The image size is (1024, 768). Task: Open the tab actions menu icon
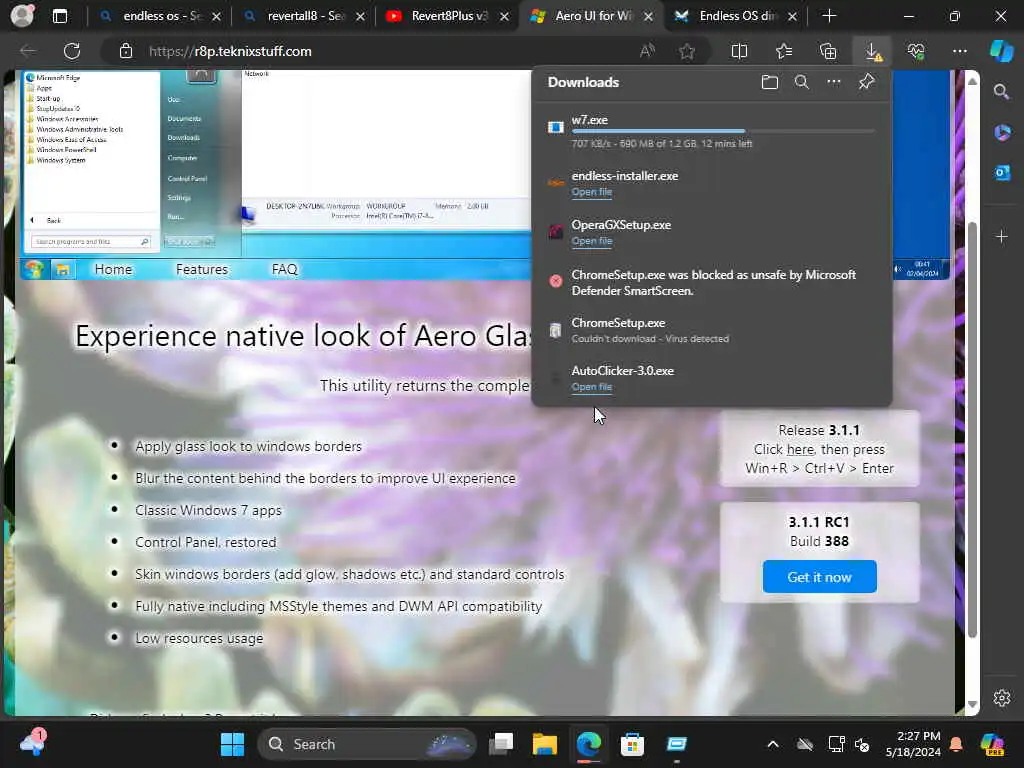pos(59,16)
